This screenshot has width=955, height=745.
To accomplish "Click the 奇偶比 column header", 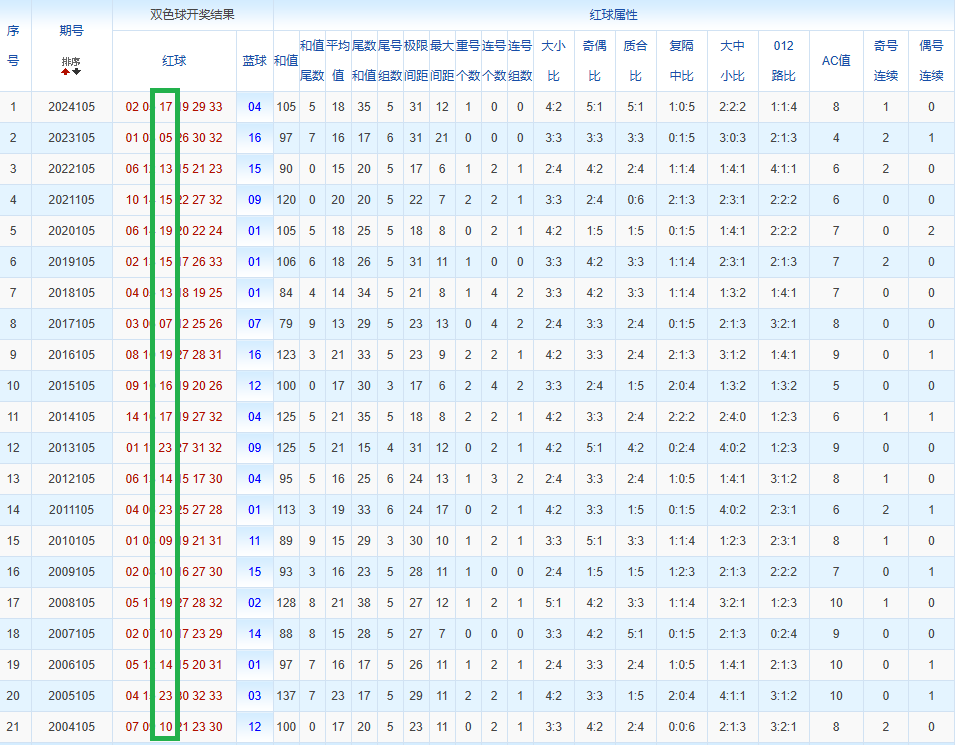I will 594,60.
